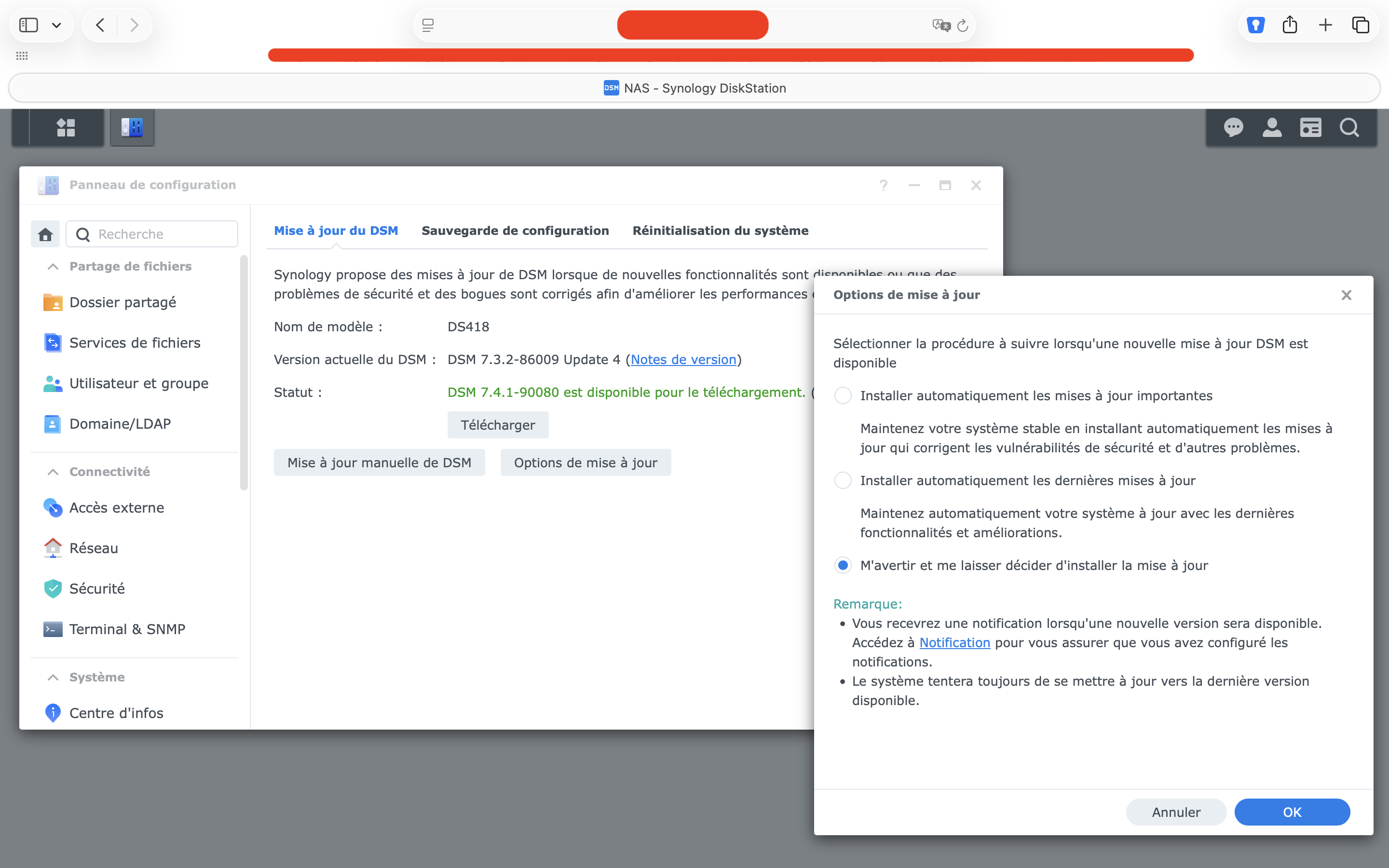Click the Terminal & SNMP icon
Viewport: 1389px width, 868px height.
(53, 629)
